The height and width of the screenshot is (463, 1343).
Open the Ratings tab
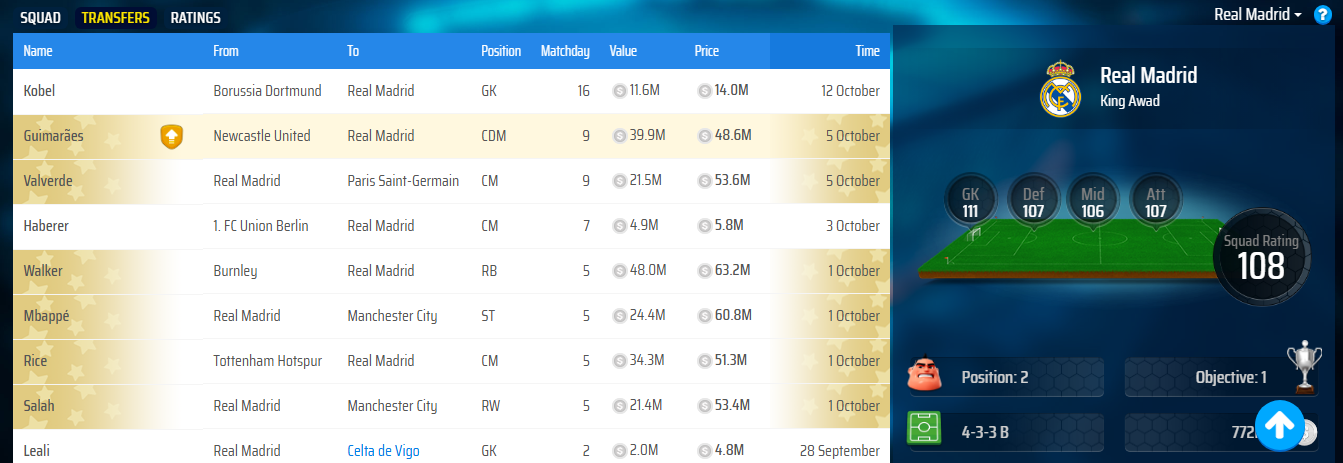point(196,18)
